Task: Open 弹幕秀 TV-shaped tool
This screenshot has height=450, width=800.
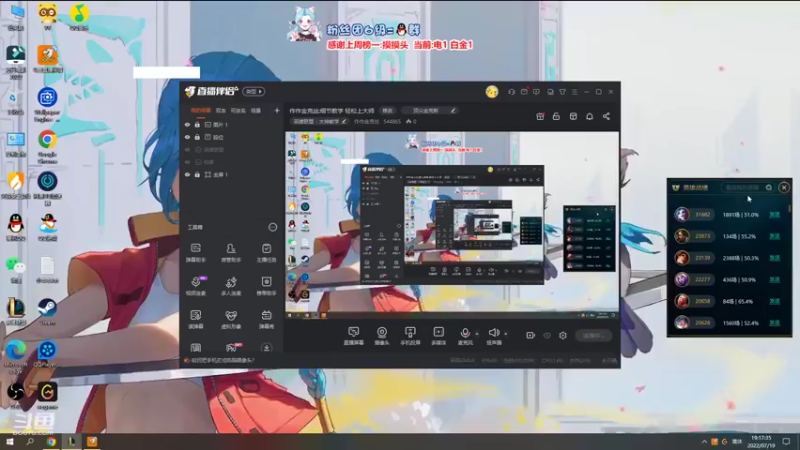Action: pos(266,319)
